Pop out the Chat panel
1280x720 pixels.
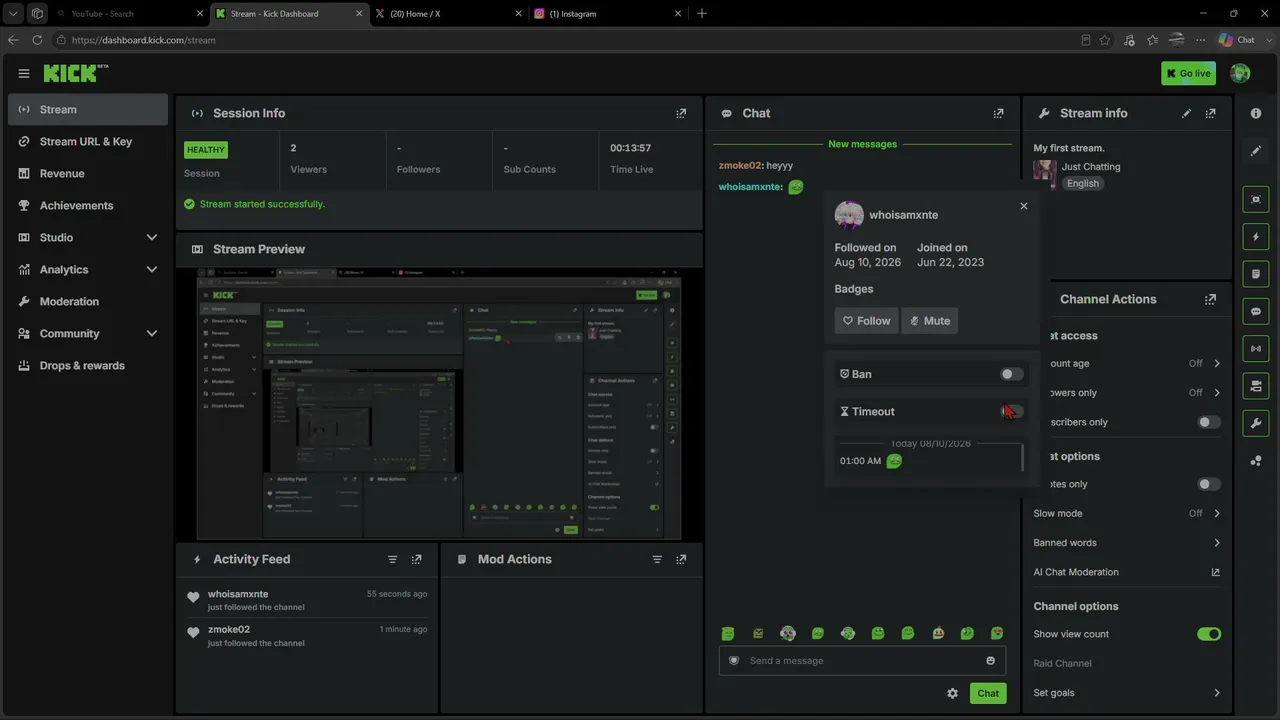click(x=998, y=114)
